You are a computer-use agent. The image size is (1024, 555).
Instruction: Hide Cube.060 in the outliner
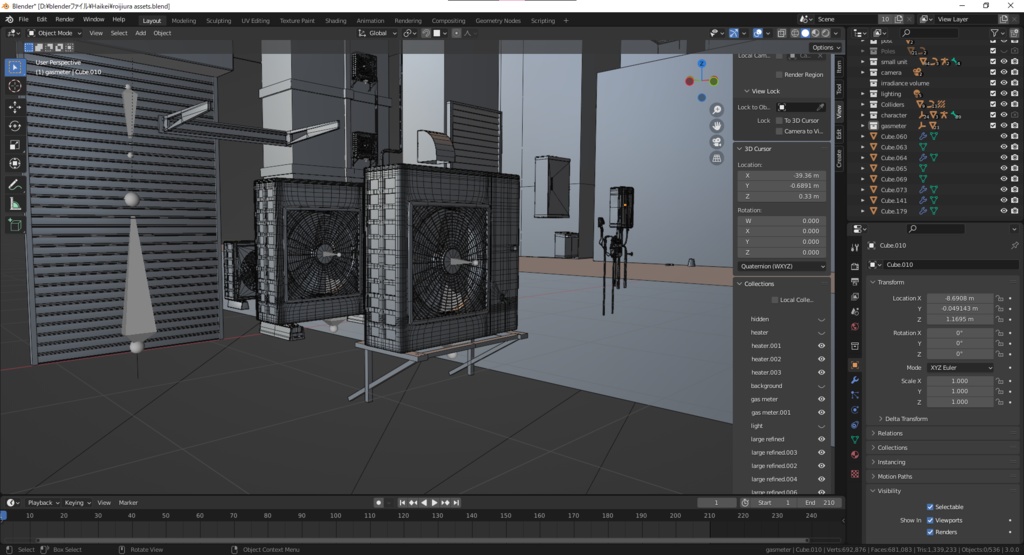click(1004, 136)
